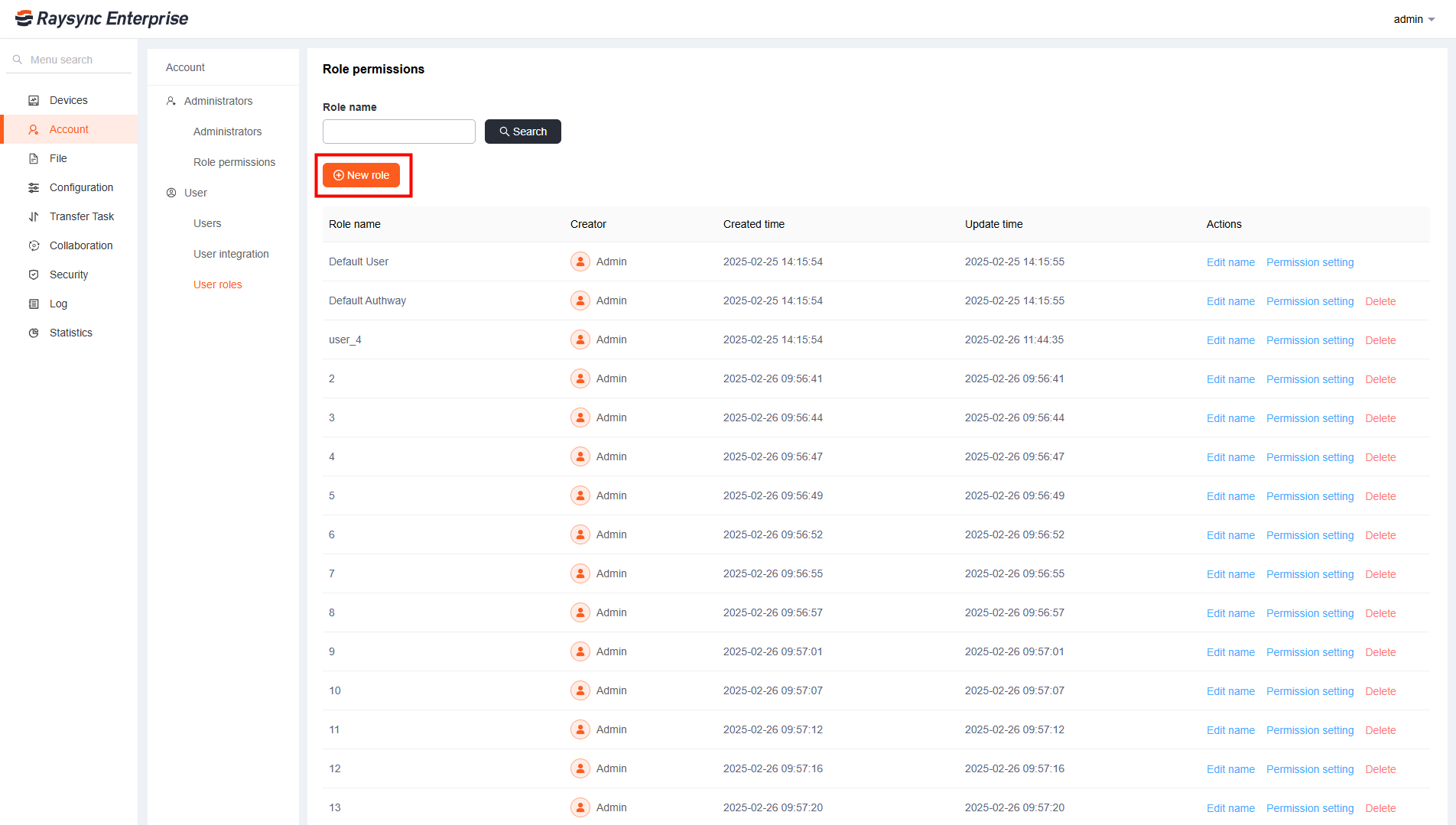Open the admin account dropdown

(1414, 19)
